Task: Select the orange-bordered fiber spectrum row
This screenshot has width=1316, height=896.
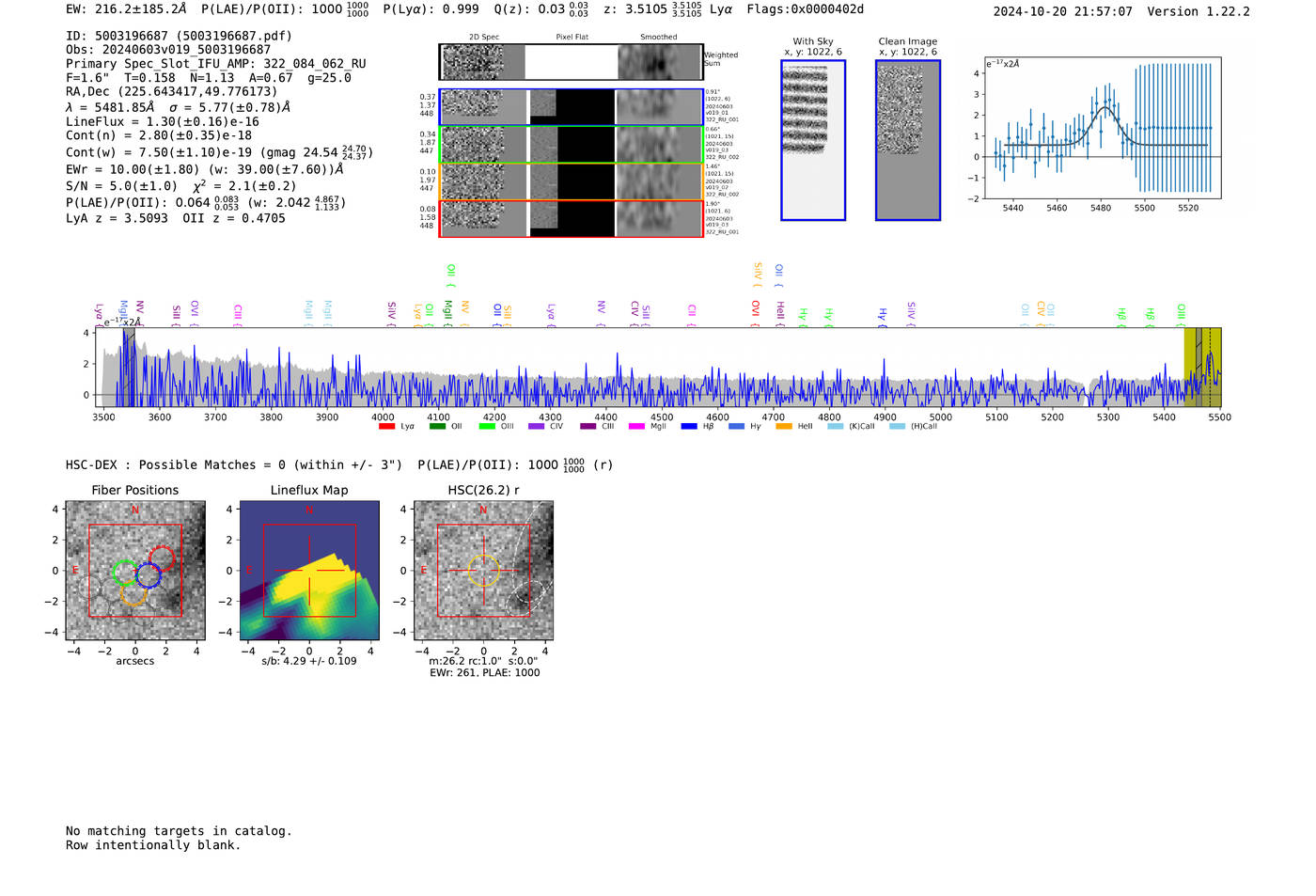Action: pyautogui.click(x=572, y=181)
